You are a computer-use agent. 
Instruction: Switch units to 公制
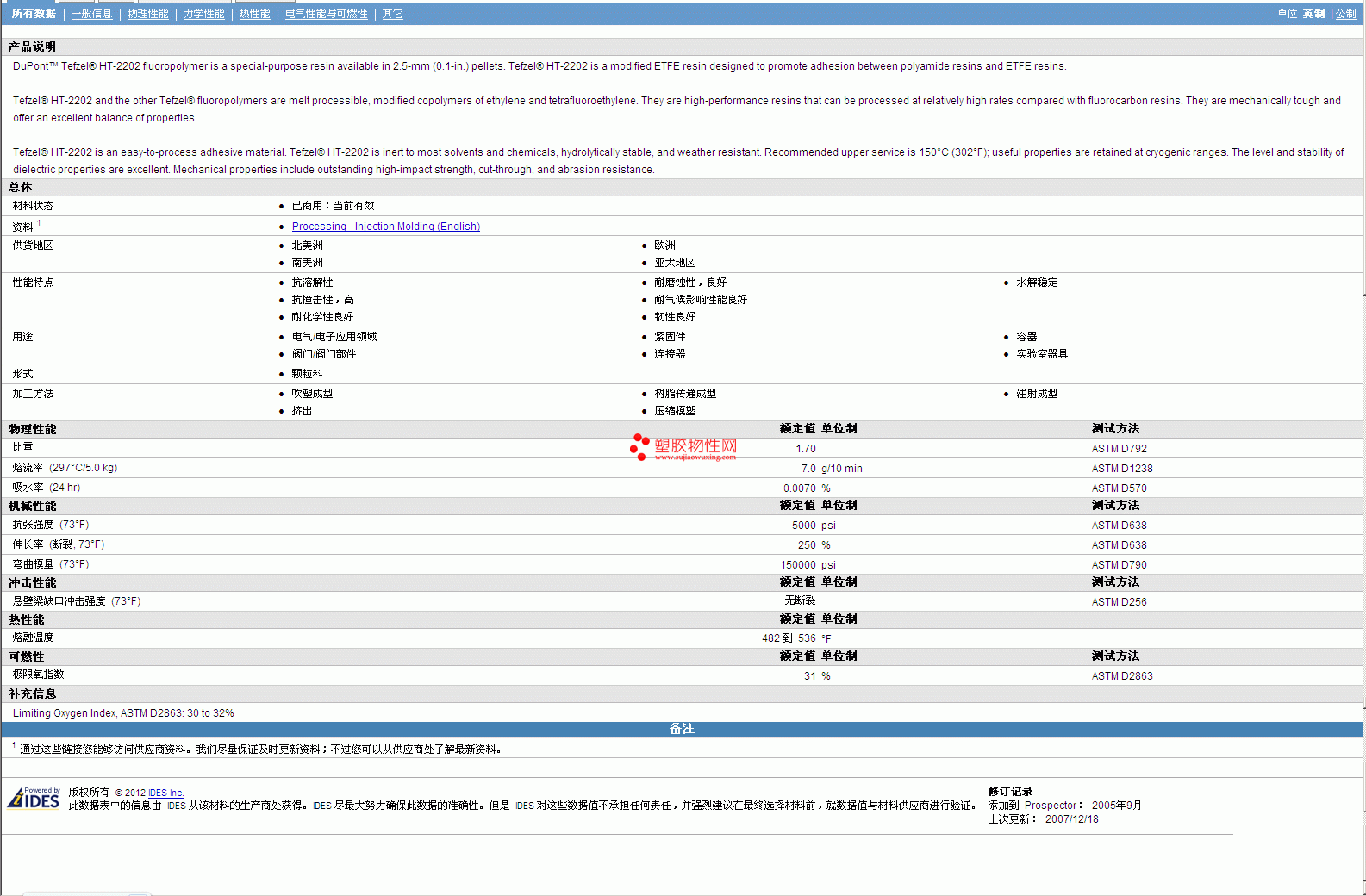point(1345,14)
